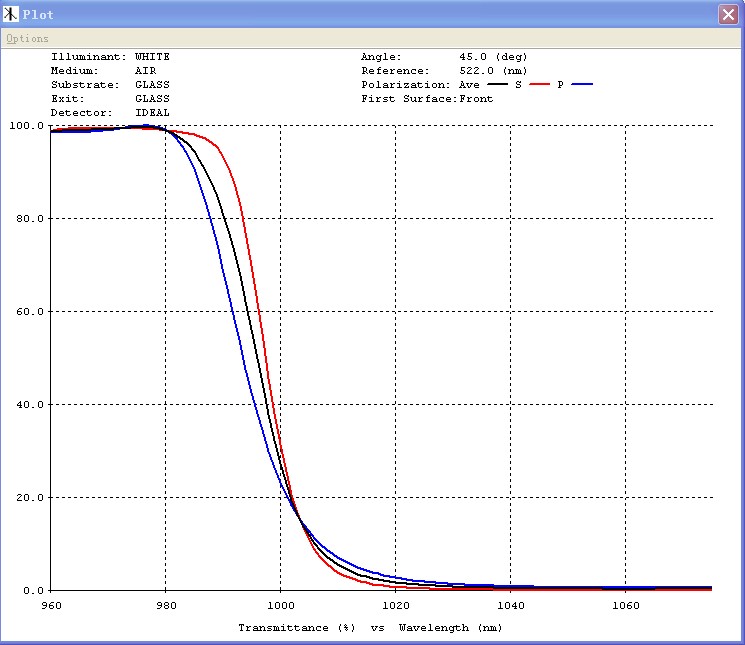
Task: Click the '1000' x-axis label
Action: pos(281,606)
